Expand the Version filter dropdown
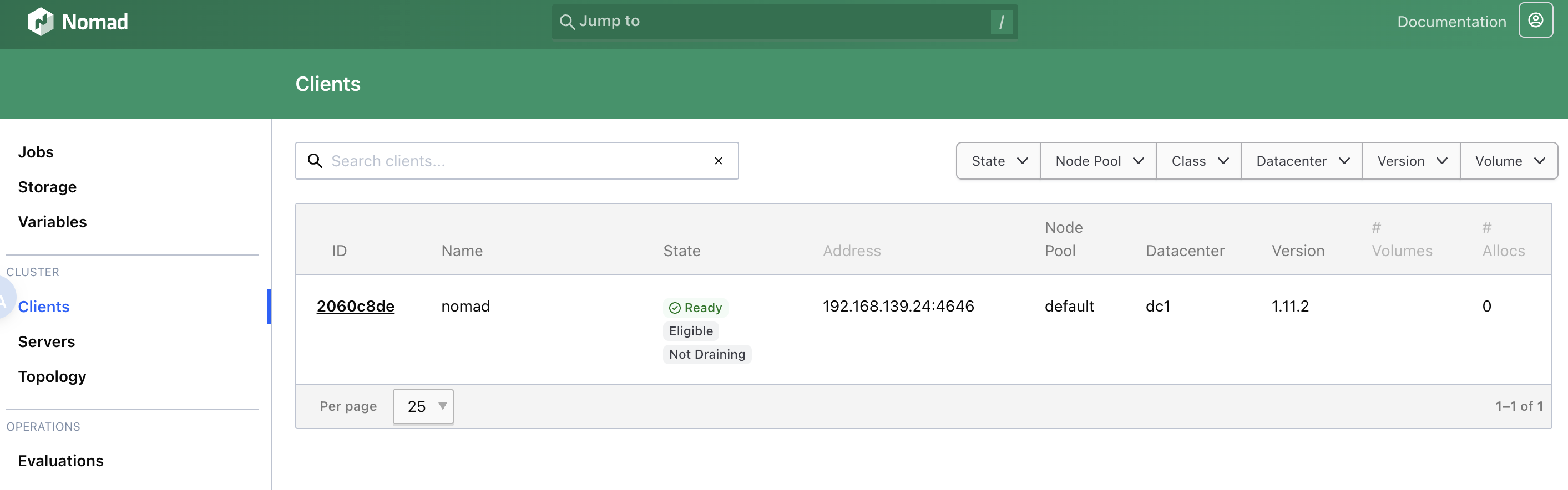Screen dimensions: 1568x490 (x=1411, y=161)
